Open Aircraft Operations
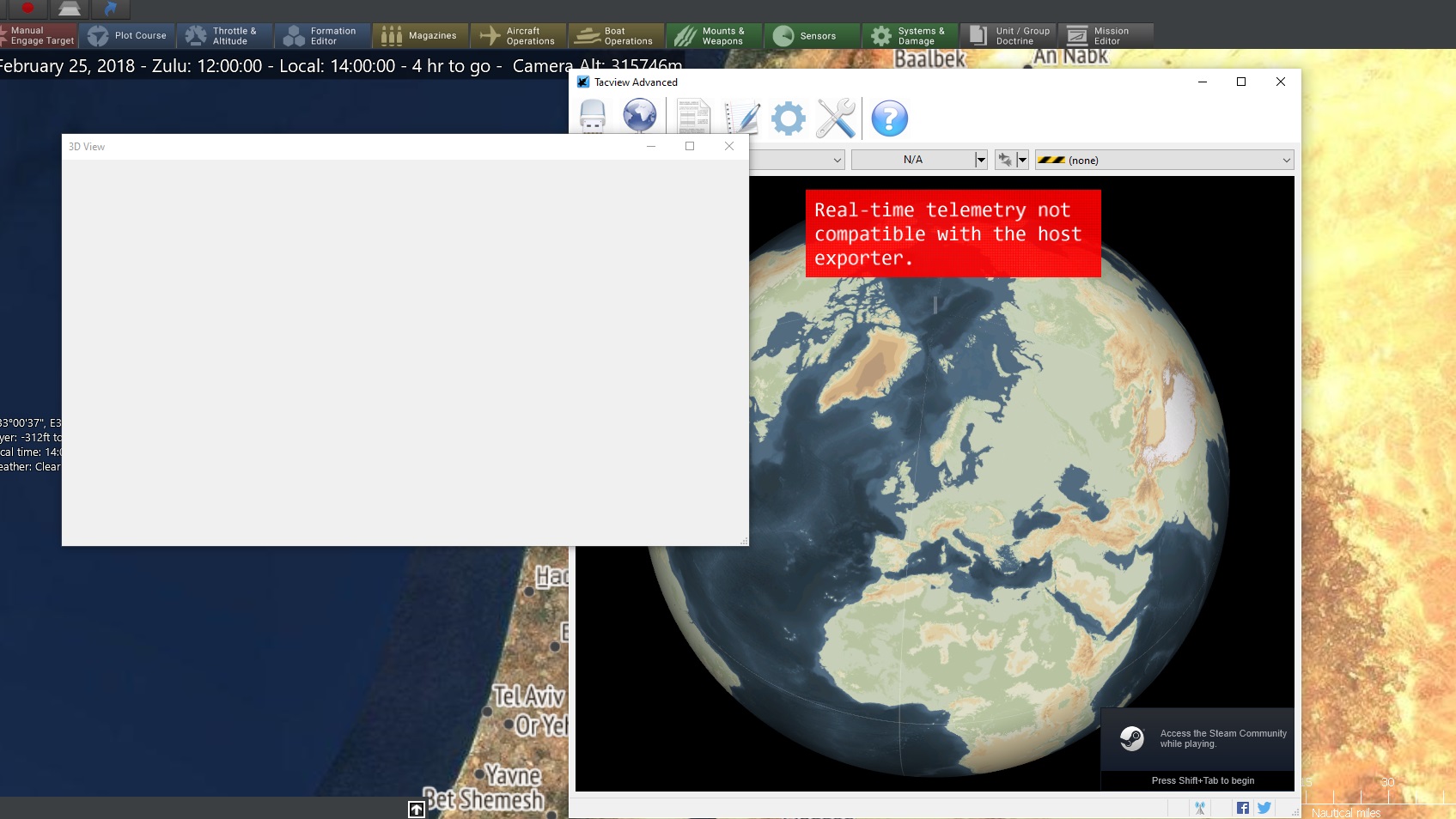 click(519, 35)
